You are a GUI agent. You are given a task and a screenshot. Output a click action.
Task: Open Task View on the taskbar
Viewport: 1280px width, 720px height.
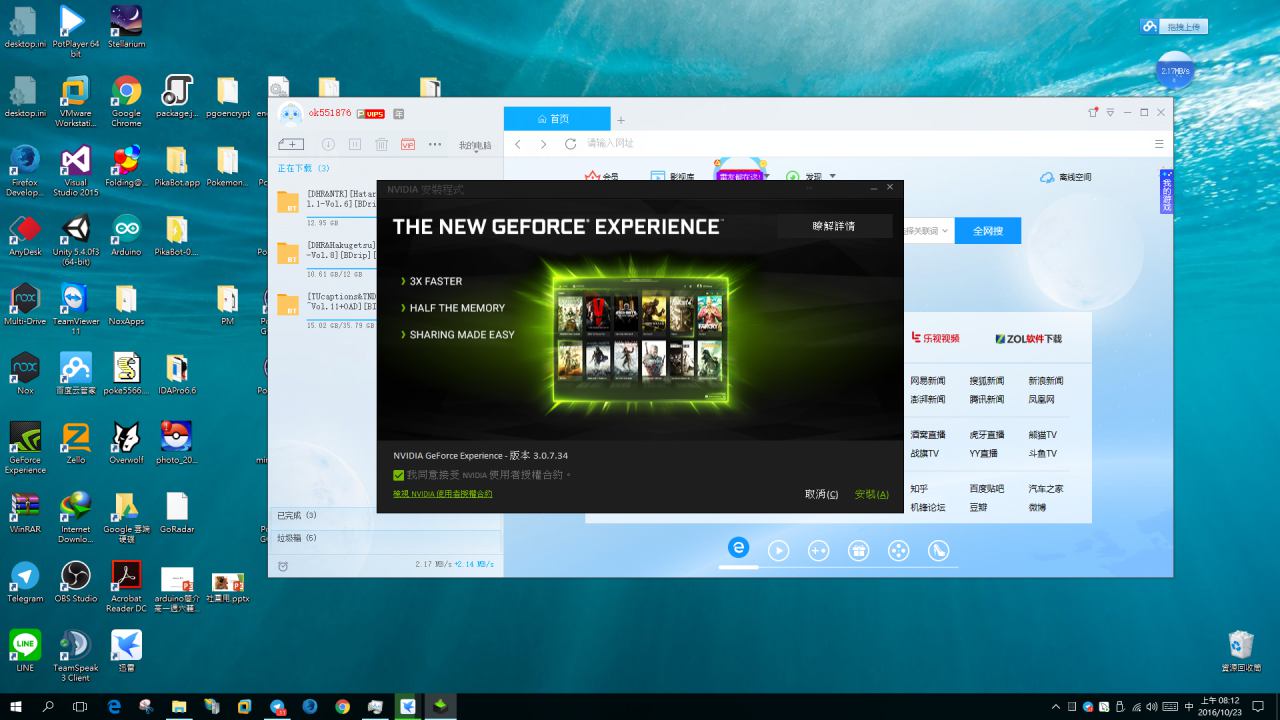81,706
